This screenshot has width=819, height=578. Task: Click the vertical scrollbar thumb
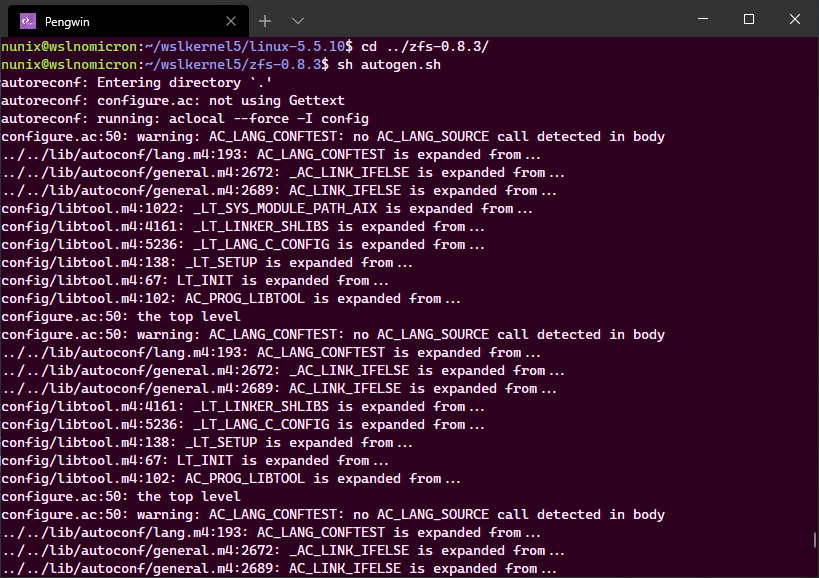814,539
